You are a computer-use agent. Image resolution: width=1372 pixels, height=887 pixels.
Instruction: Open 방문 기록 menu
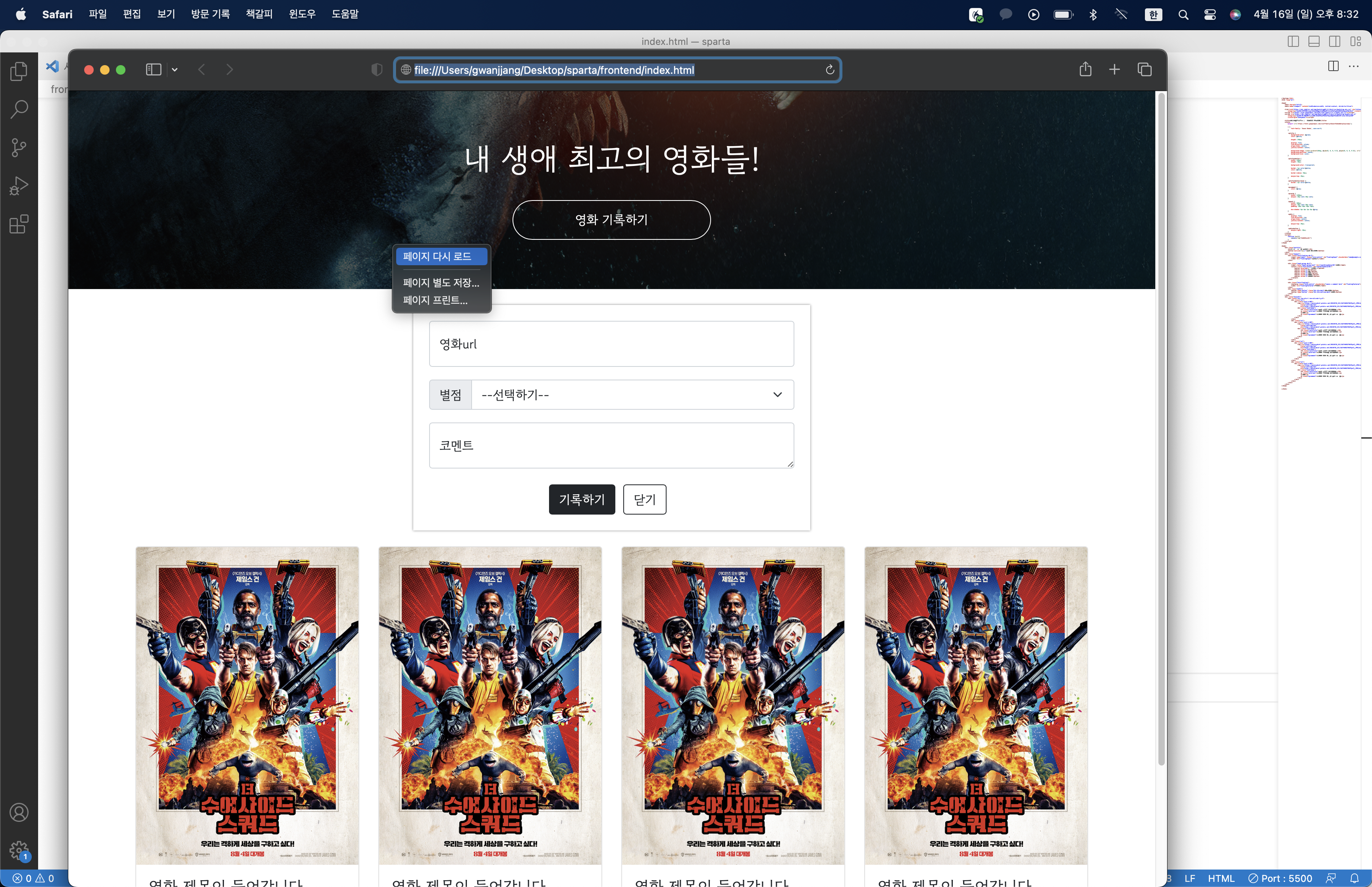pos(210,14)
